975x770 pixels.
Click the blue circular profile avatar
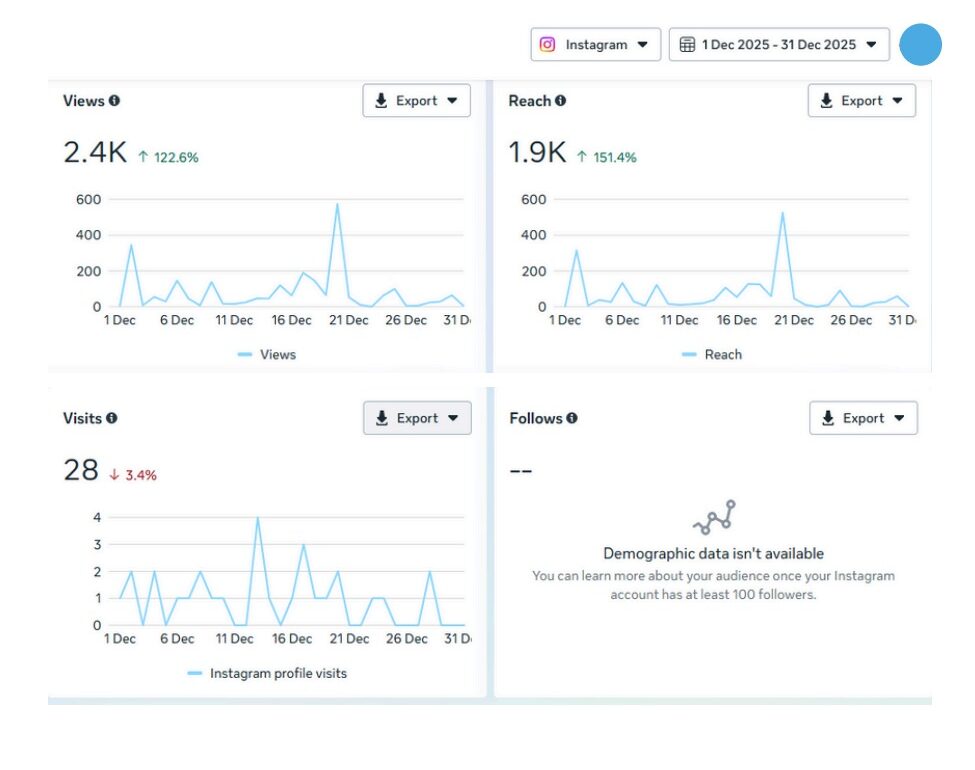tap(920, 45)
